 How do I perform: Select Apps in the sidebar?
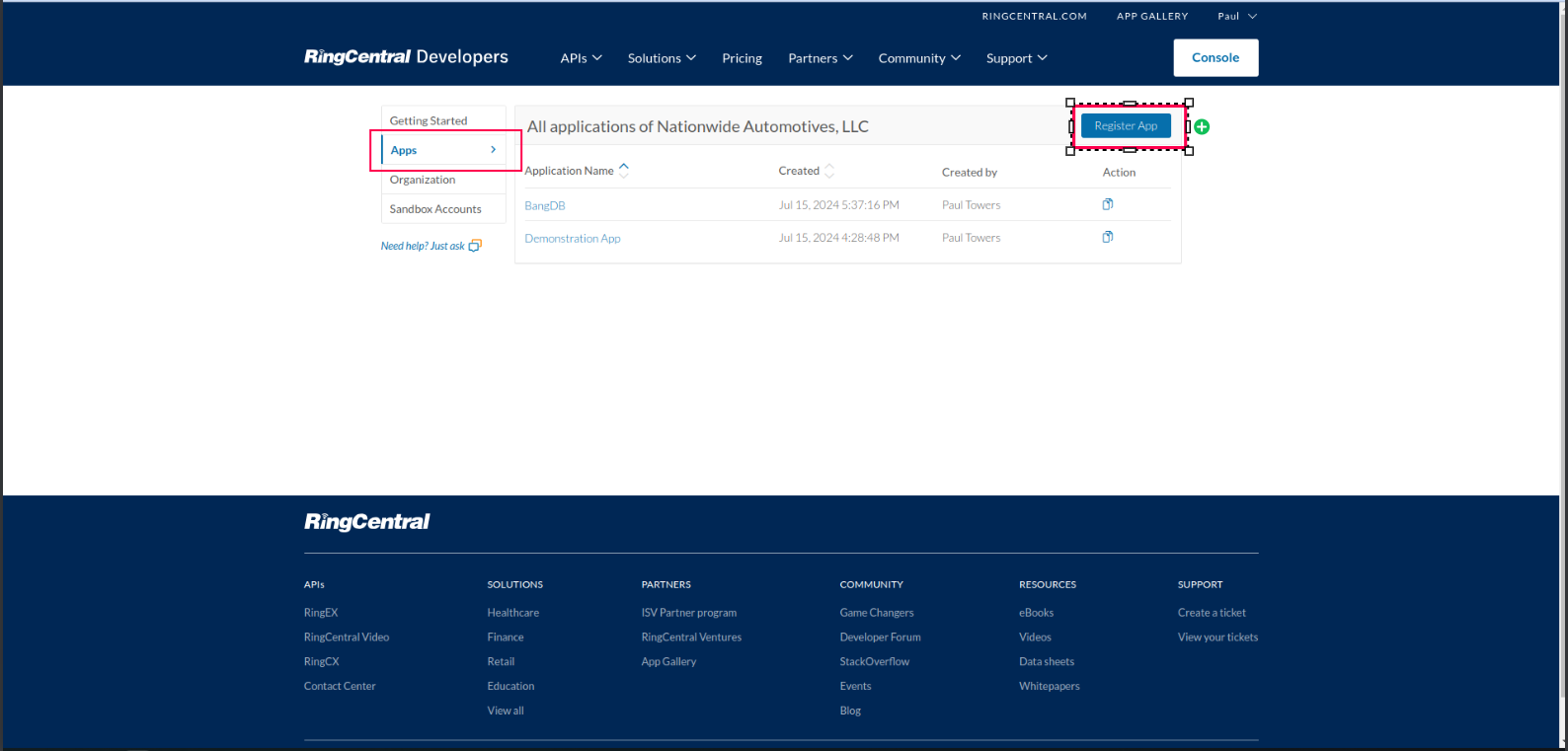point(443,150)
